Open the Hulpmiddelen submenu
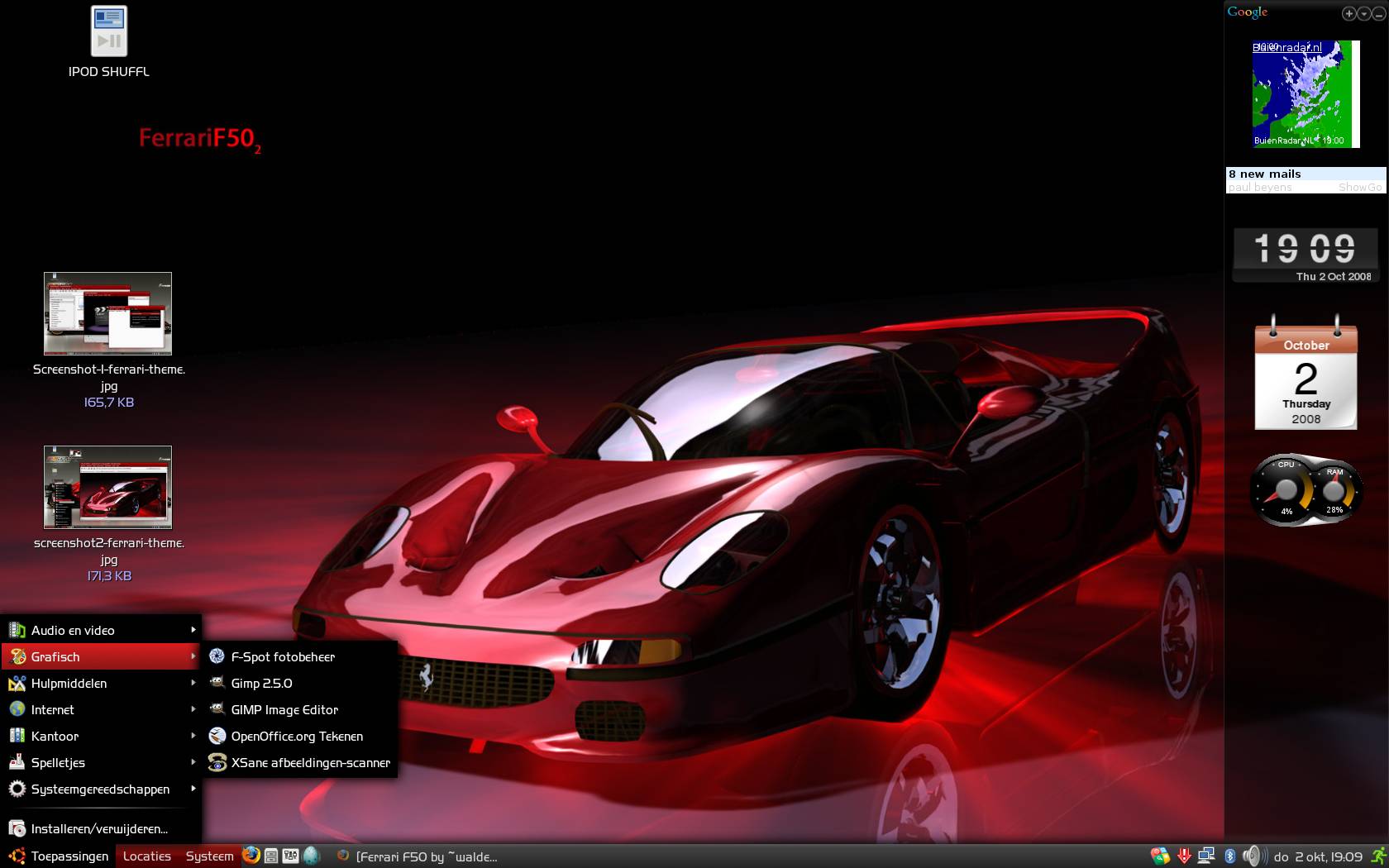1389x868 pixels. (x=101, y=683)
